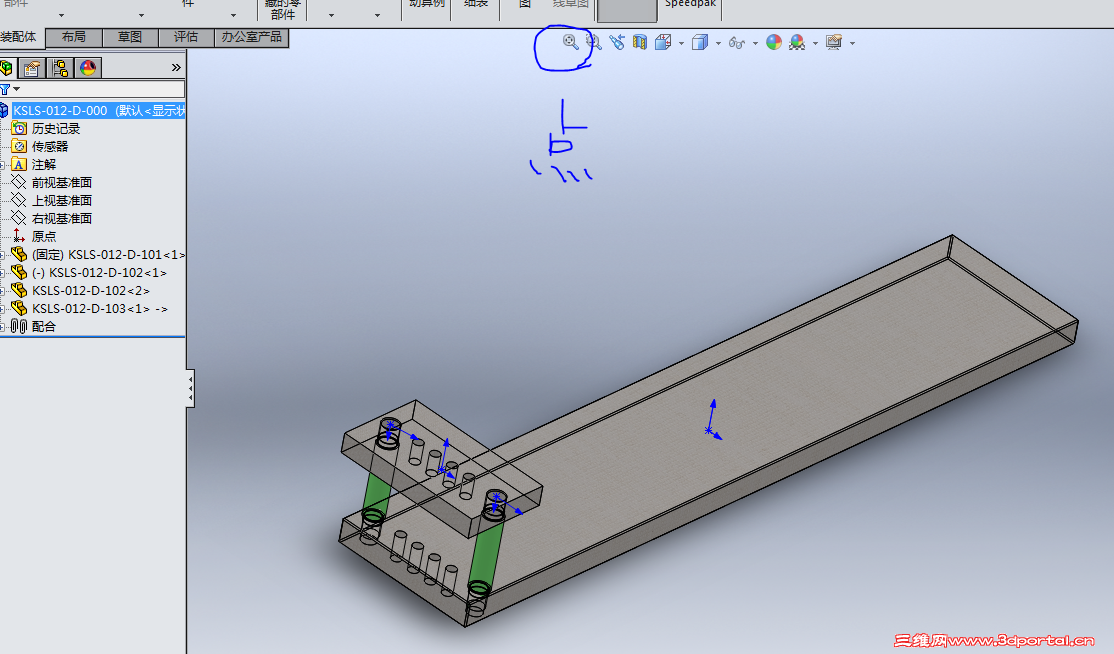Open the Apply Scene dropdown arrow

(x=815, y=43)
